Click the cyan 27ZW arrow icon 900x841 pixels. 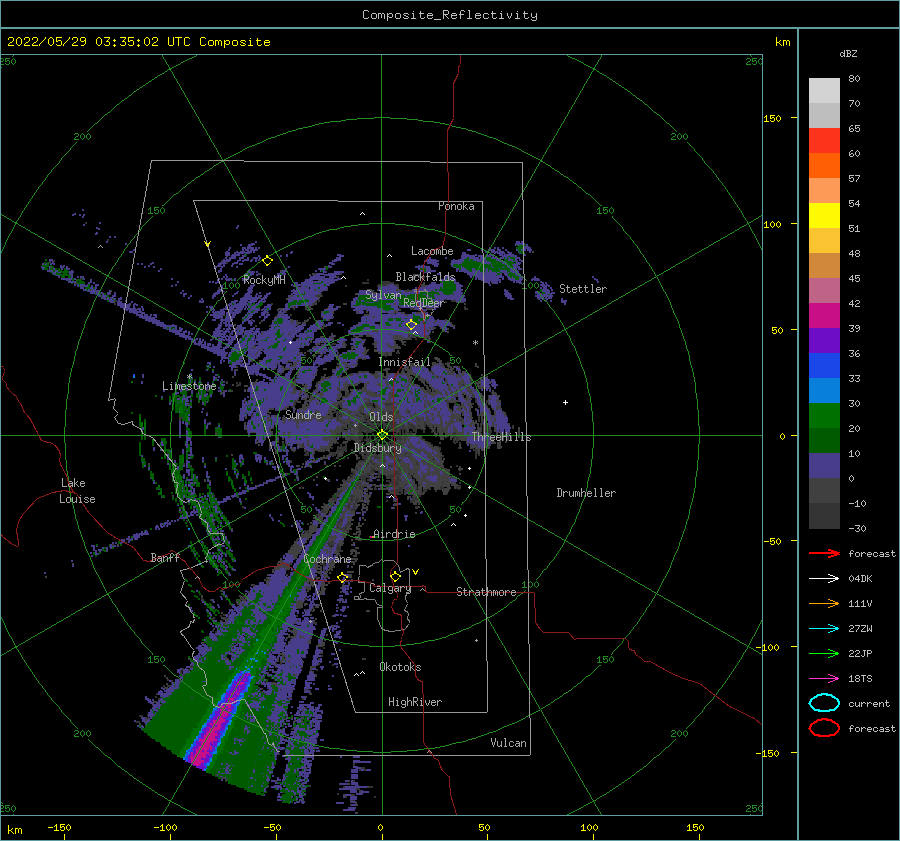tap(824, 629)
